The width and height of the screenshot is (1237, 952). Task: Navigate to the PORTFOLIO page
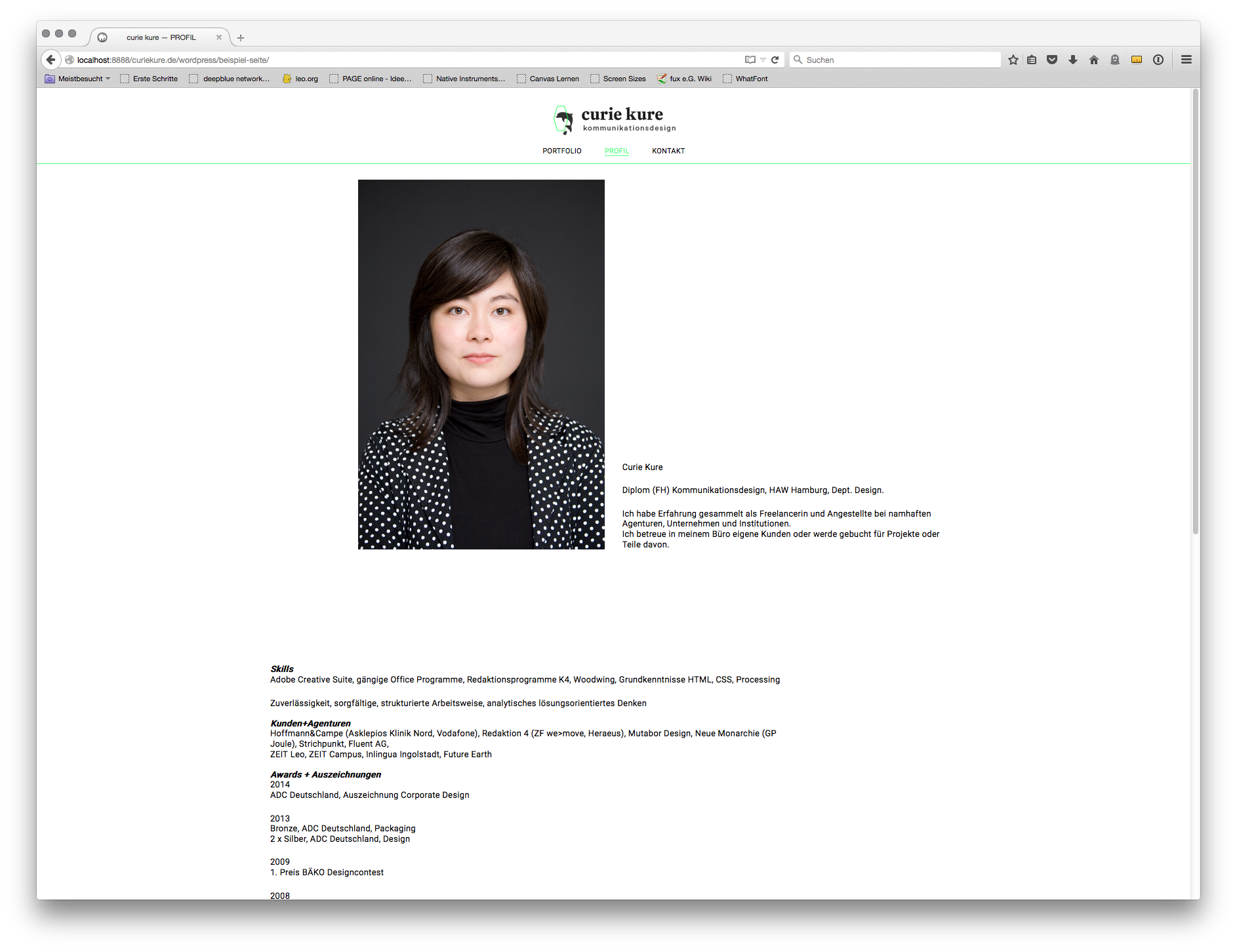561,151
